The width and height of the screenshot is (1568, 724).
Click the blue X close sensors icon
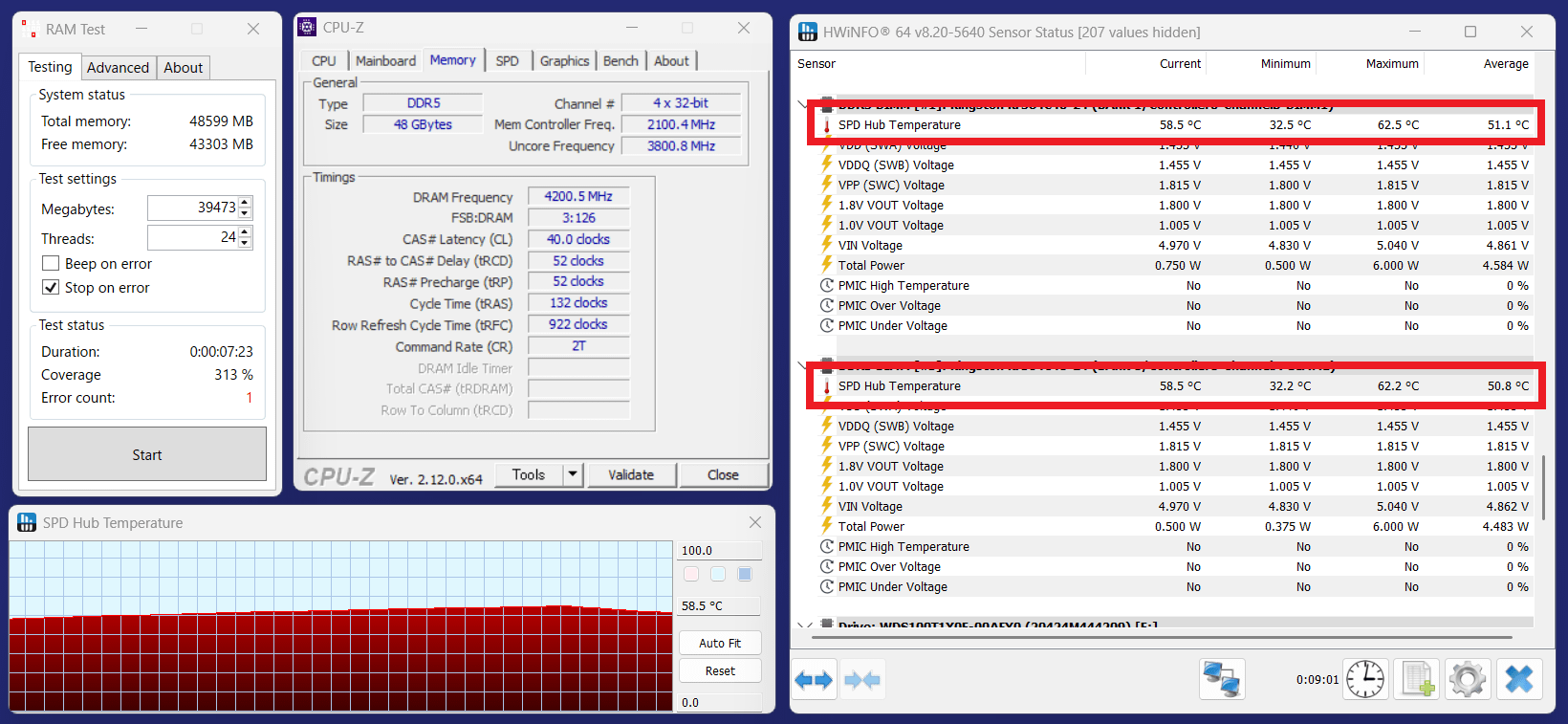point(1518,680)
